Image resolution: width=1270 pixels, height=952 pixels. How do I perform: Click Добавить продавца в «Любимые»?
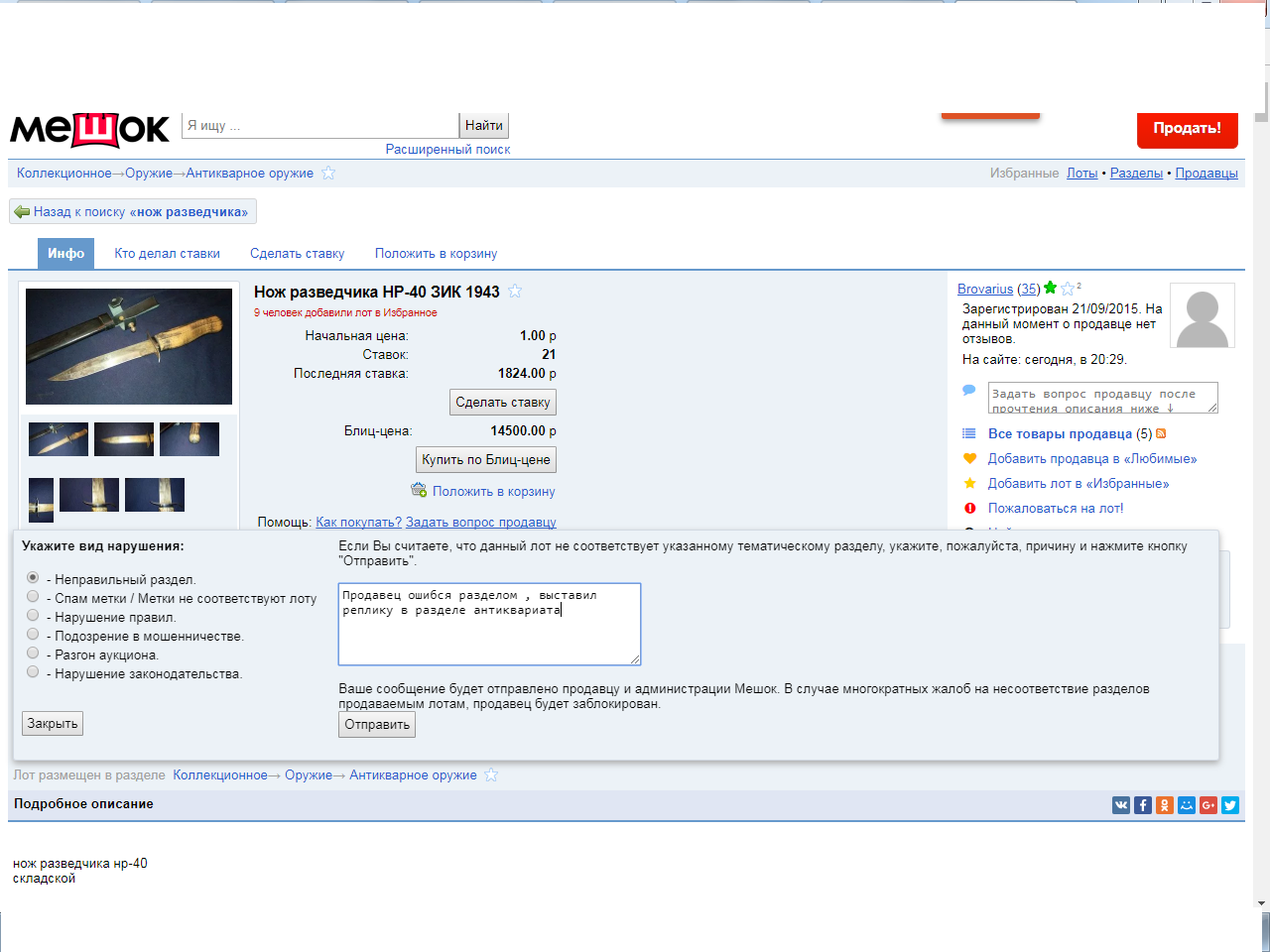click(1092, 458)
